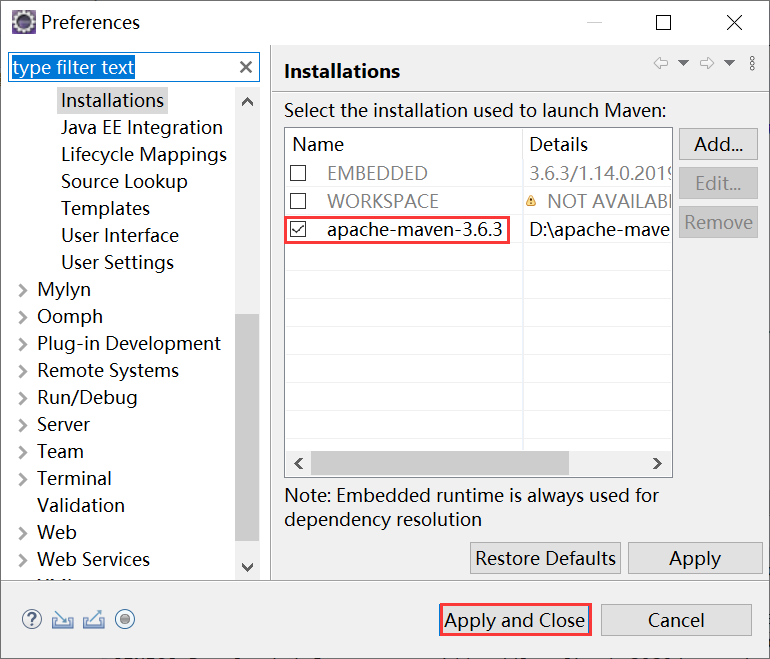Open the forward history dropdown arrow
This screenshot has height=659, width=770.
coord(729,63)
